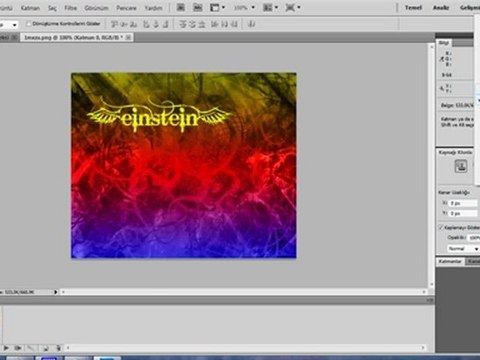This screenshot has height=360, width=480.
Task: Open the screen mode dropdown
Action: pos(293,7)
